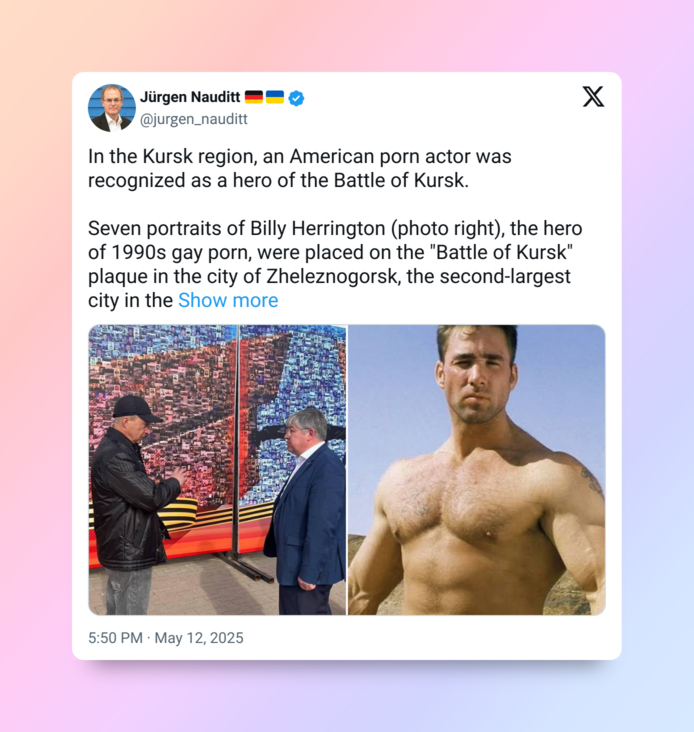Click the first paragraph about Kursk region
The image size is (694, 732).
click(300, 169)
